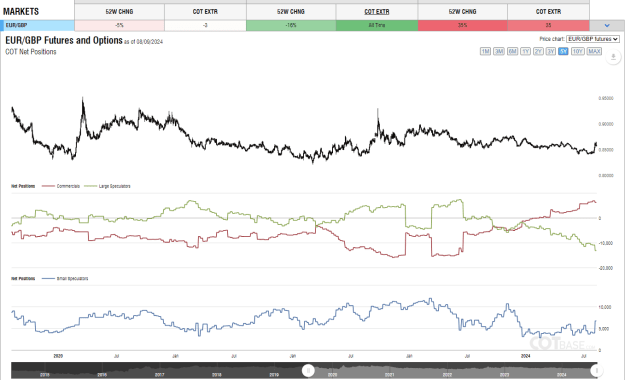Toggle the Small Speculators legend entry
This screenshot has width=625, height=380.
[65, 279]
